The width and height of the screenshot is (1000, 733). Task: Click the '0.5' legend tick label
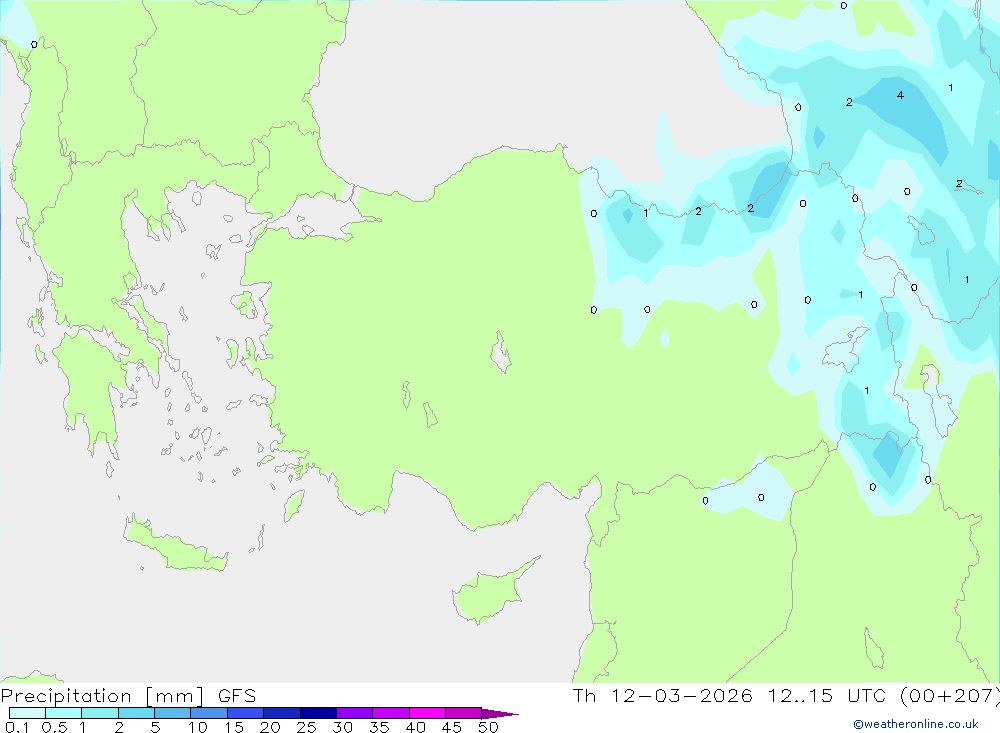point(54,727)
